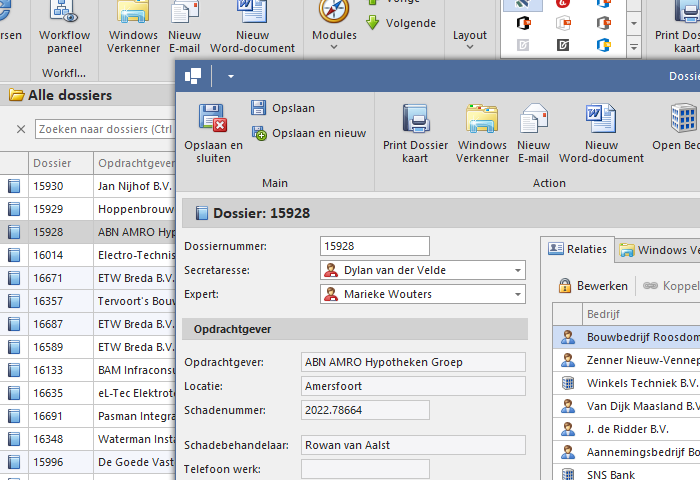Image resolution: width=700 pixels, height=480 pixels.
Task: Open the Workflow paneel in main ribbon
Action: pyautogui.click(x=64, y=28)
